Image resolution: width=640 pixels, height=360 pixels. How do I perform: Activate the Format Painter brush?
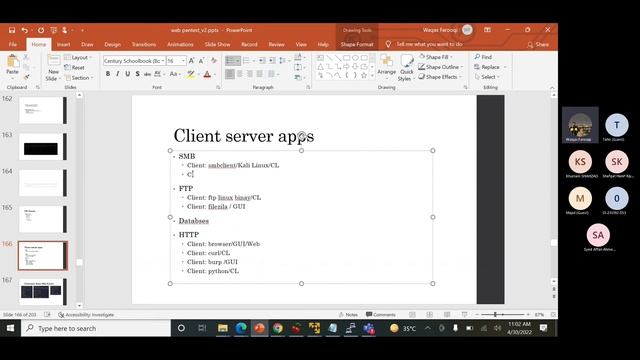[26, 77]
